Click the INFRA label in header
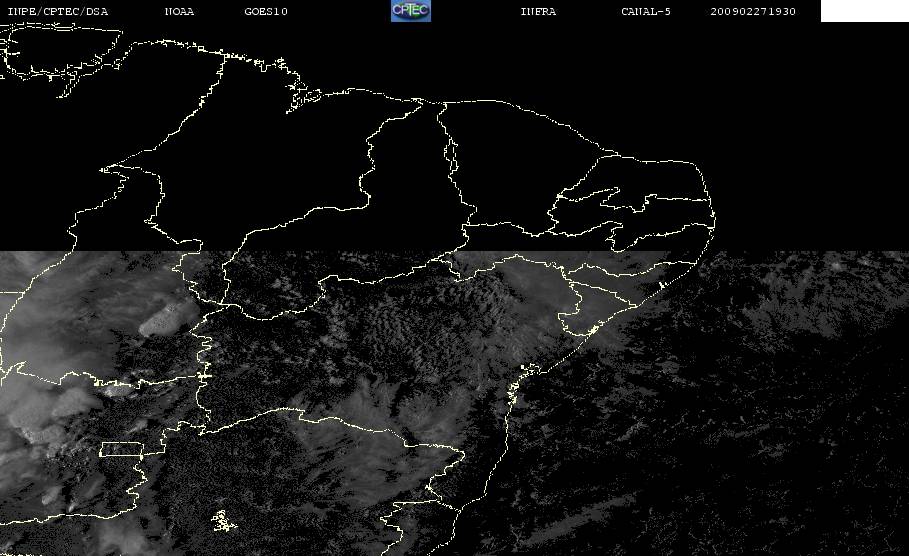 539,12
